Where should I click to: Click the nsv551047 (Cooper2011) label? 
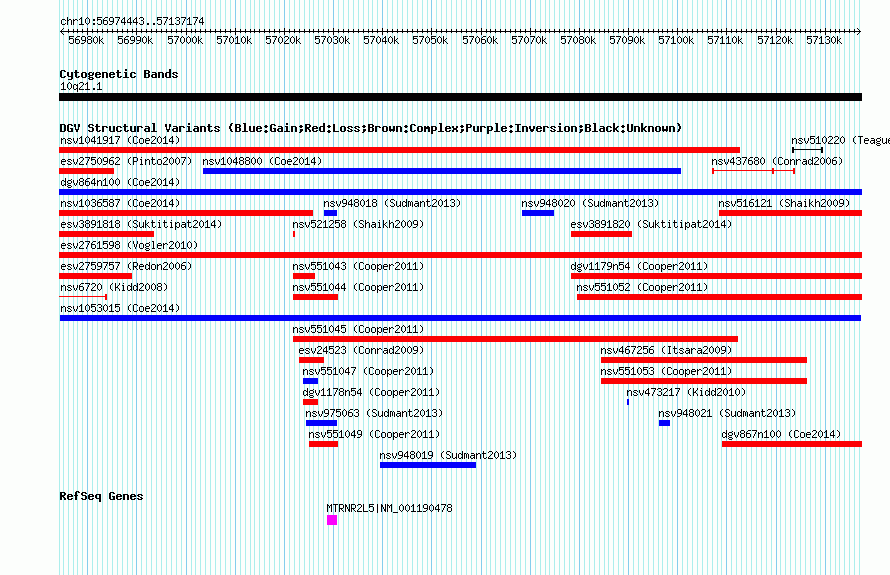[x=368, y=371]
